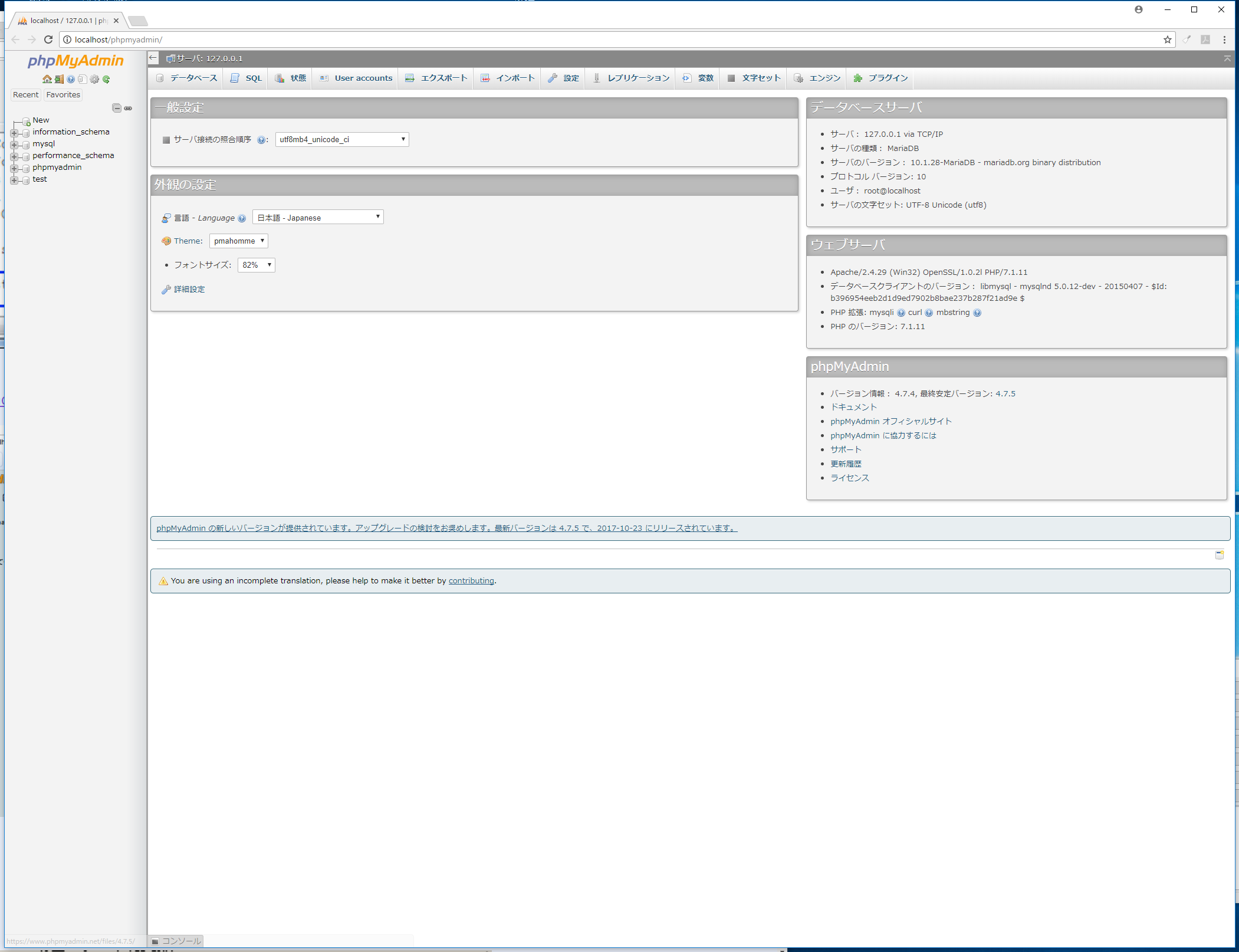Open the SQL tab
The width and height of the screenshot is (1239, 952).
pyautogui.click(x=246, y=78)
